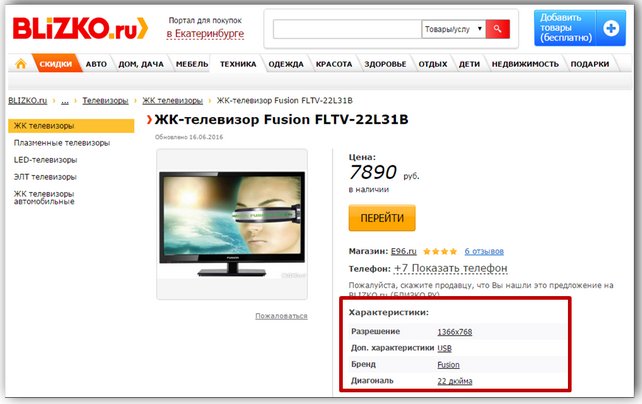This screenshot has height=404, width=642.
Task: Expand the breadcrumb ellipsis link
Action: (65, 101)
